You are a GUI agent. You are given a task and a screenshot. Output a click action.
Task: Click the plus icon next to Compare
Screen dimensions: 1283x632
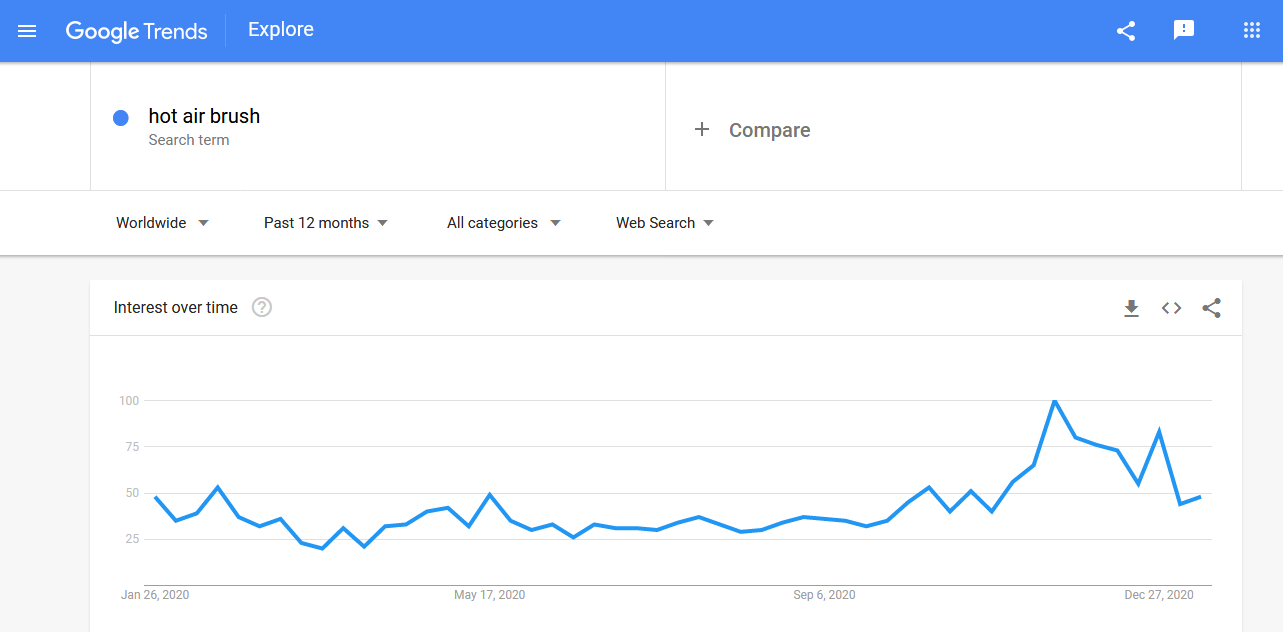tap(702, 129)
